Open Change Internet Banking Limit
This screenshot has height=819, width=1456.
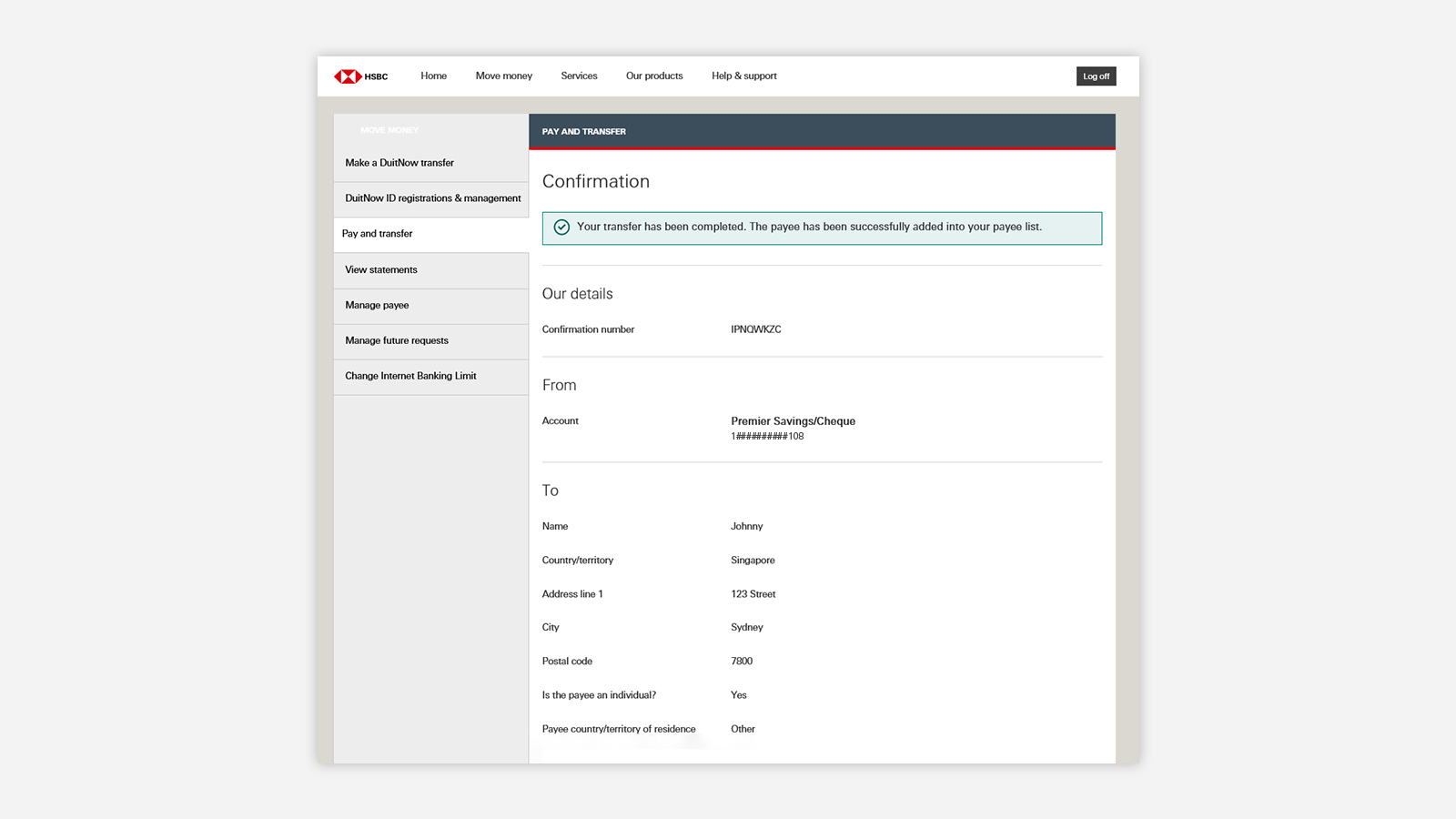pyautogui.click(x=430, y=377)
